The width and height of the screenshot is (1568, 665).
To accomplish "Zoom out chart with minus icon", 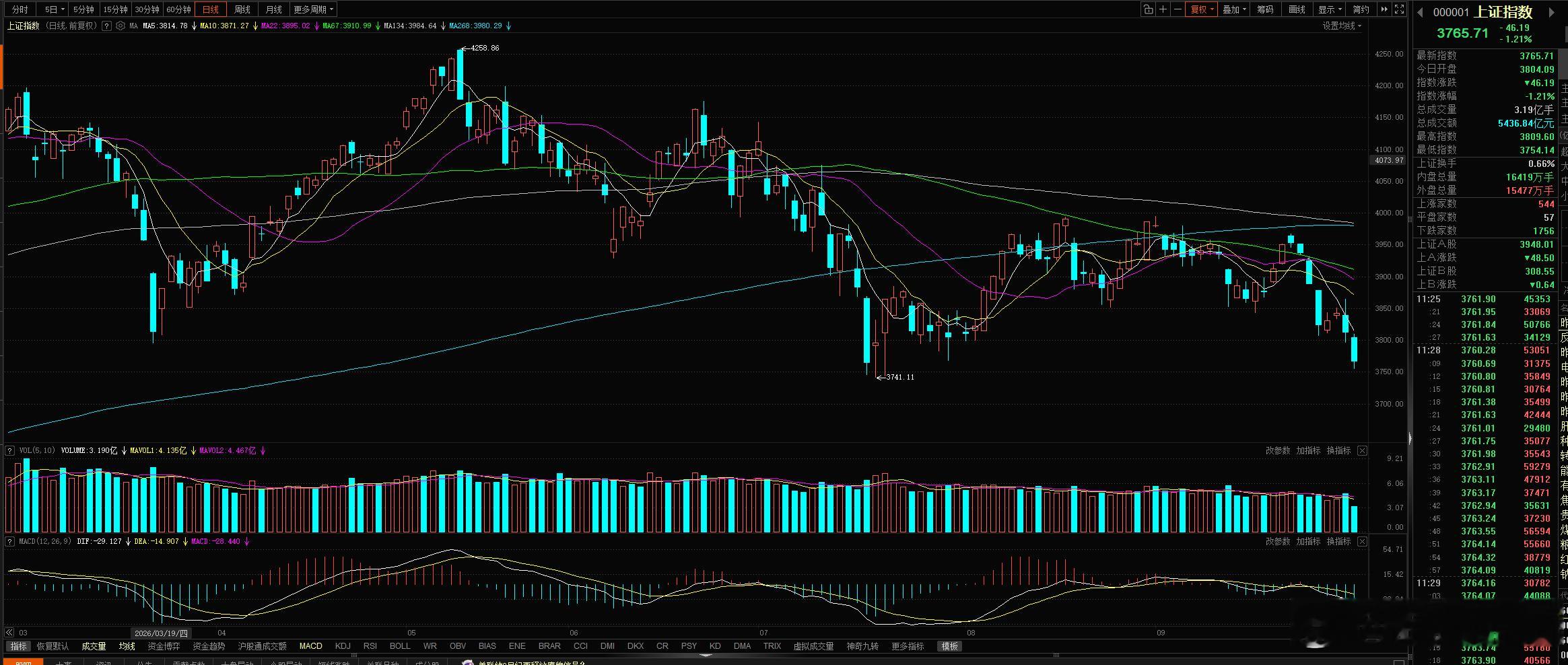I will pos(1178,9).
